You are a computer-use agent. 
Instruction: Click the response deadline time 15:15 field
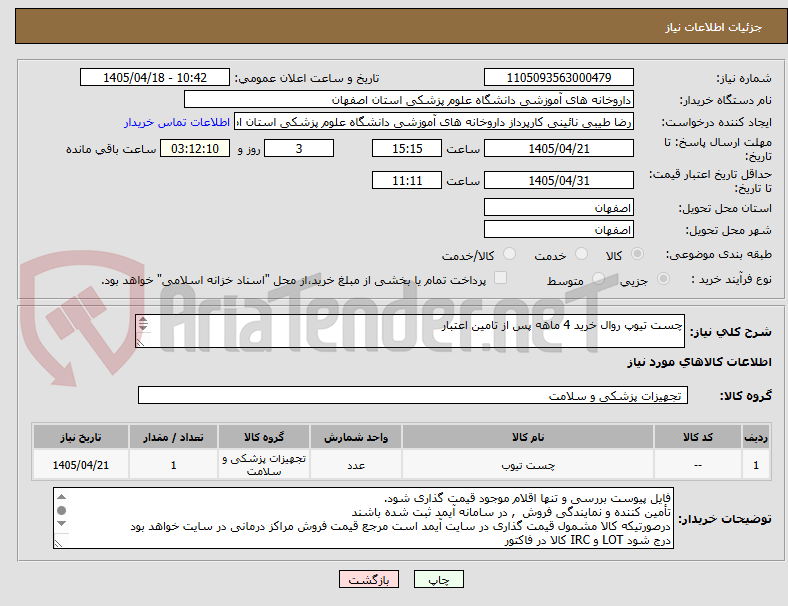407,148
